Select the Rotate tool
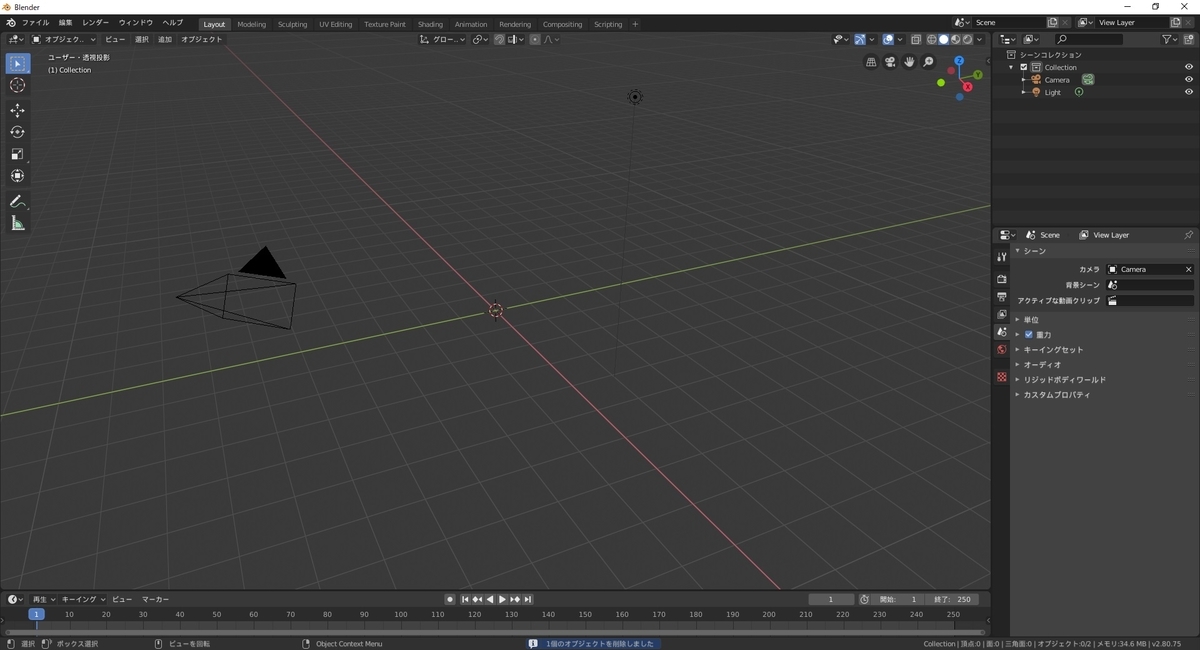 tap(17, 132)
